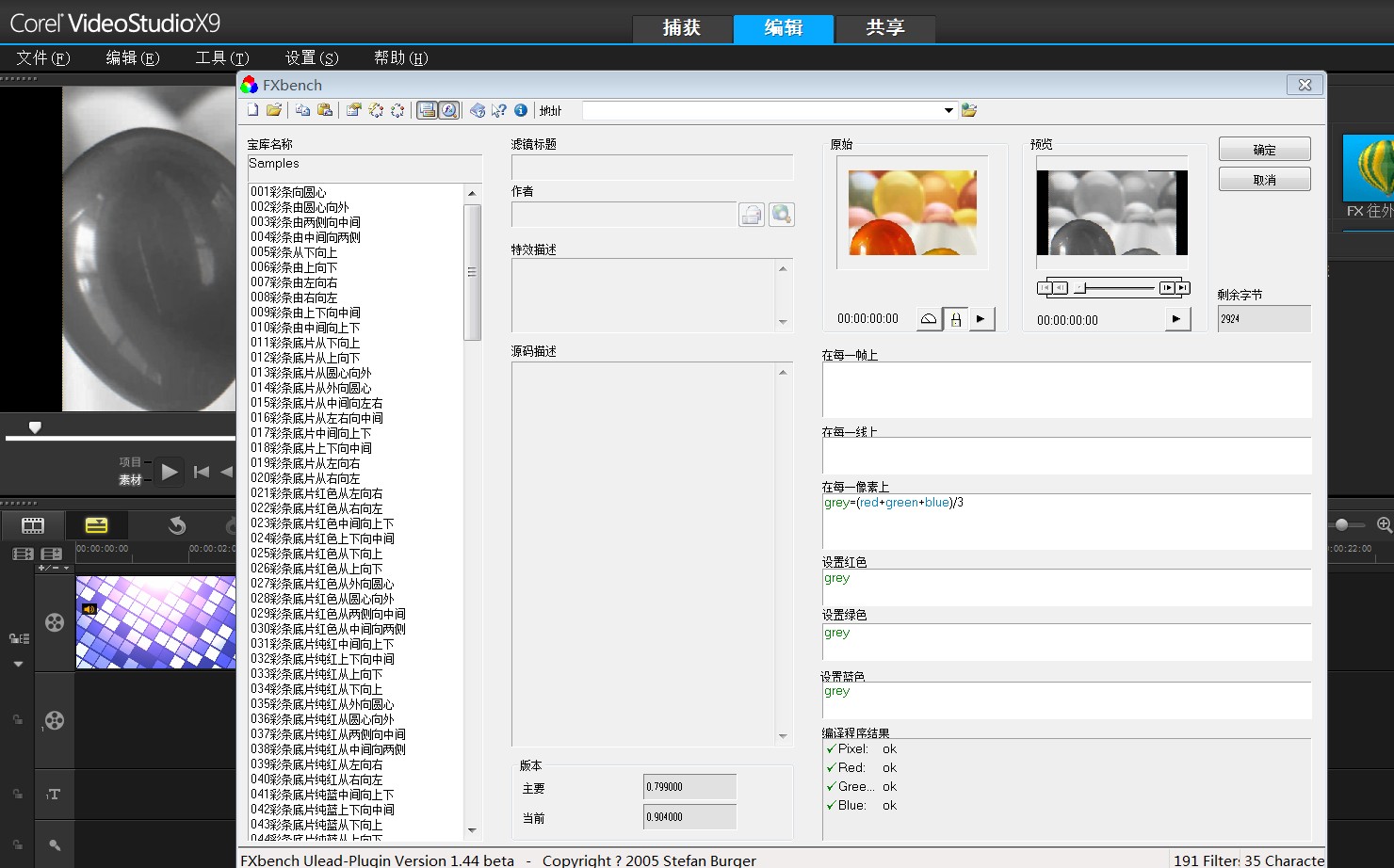Jump preview to first frame
This screenshot has width=1394, height=868.
pos(1045,288)
